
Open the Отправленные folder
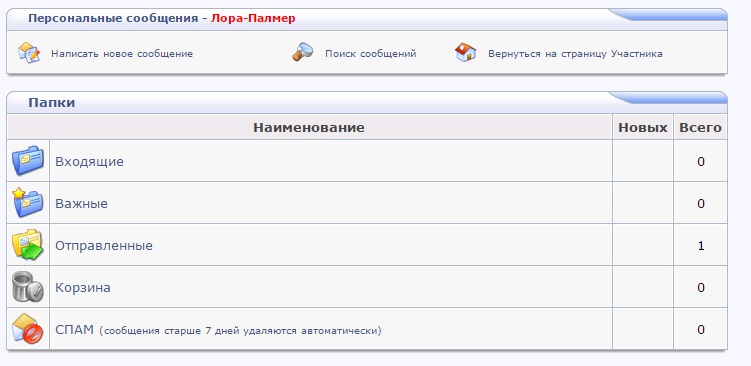pos(104,246)
